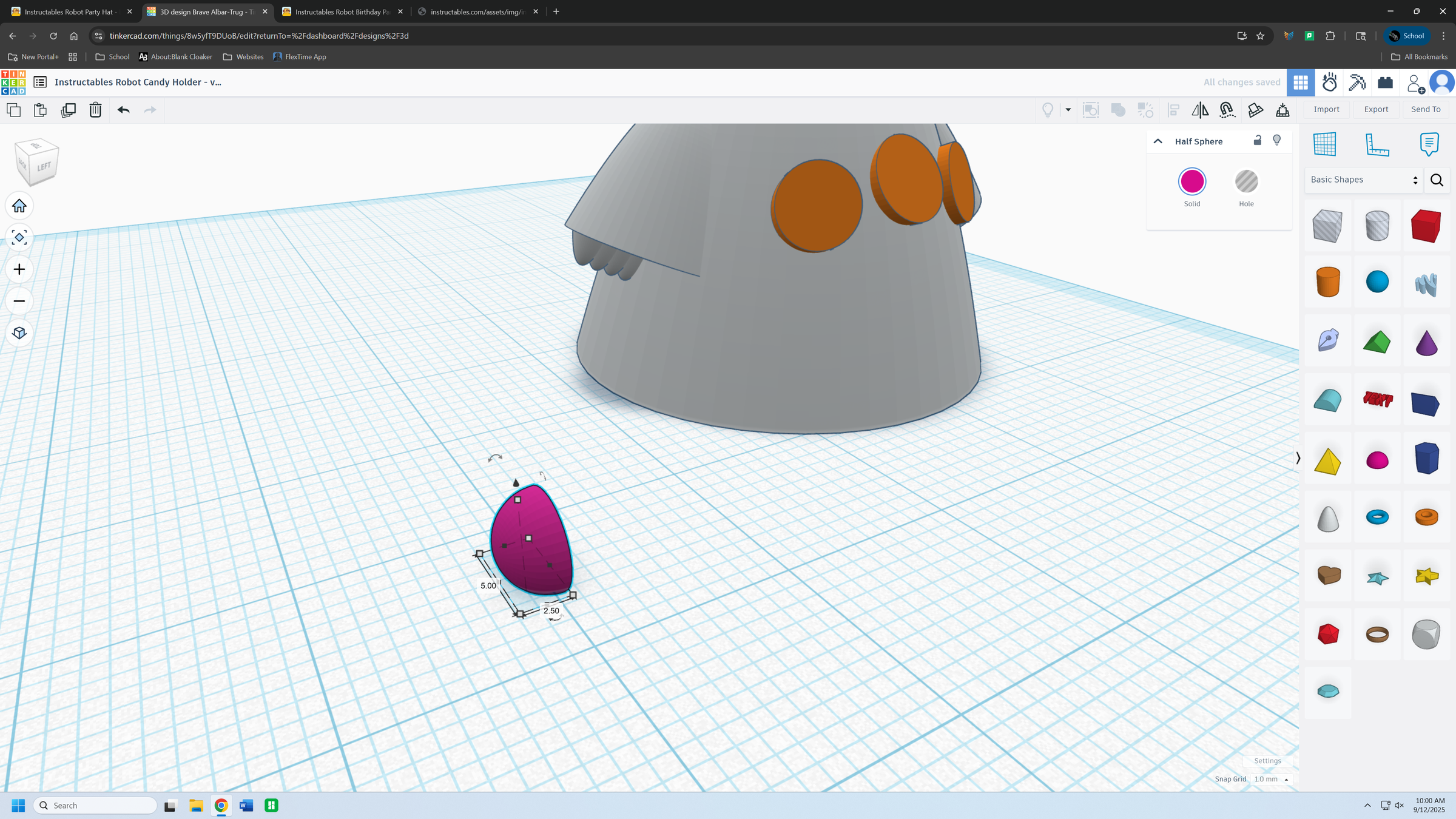This screenshot has width=1456, height=819.
Task: Zoom in with plus button
Action: pos(19,269)
